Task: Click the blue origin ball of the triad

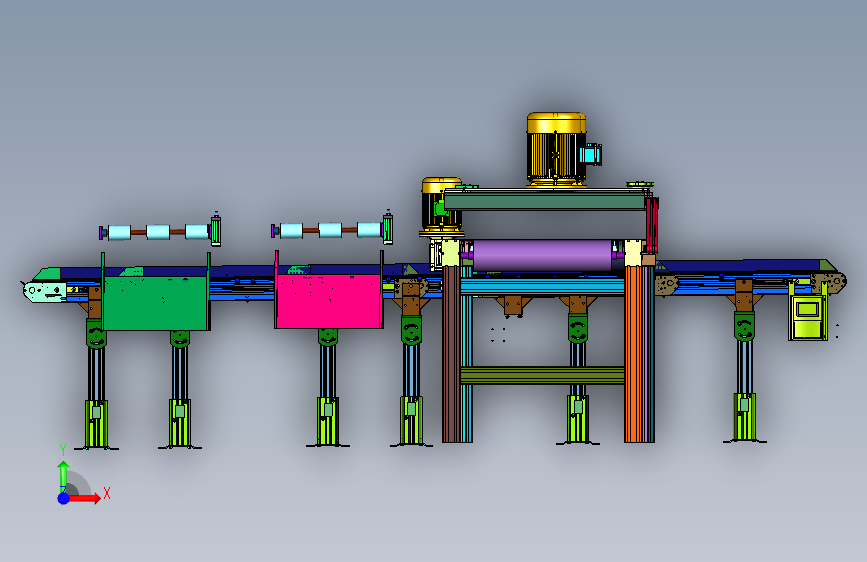Action: pyautogui.click(x=64, y=498)
